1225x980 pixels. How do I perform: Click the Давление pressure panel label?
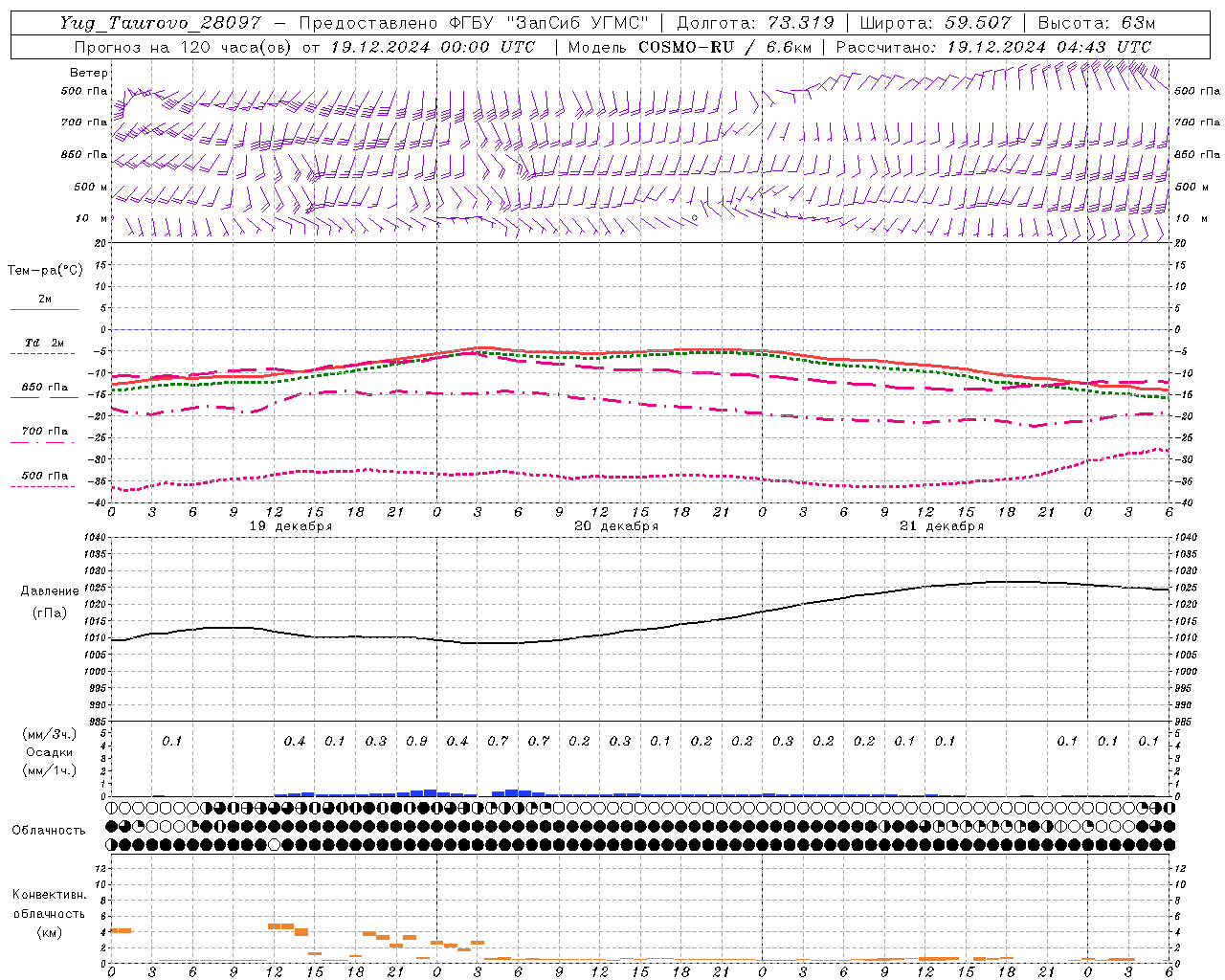(x=50, y=591)
